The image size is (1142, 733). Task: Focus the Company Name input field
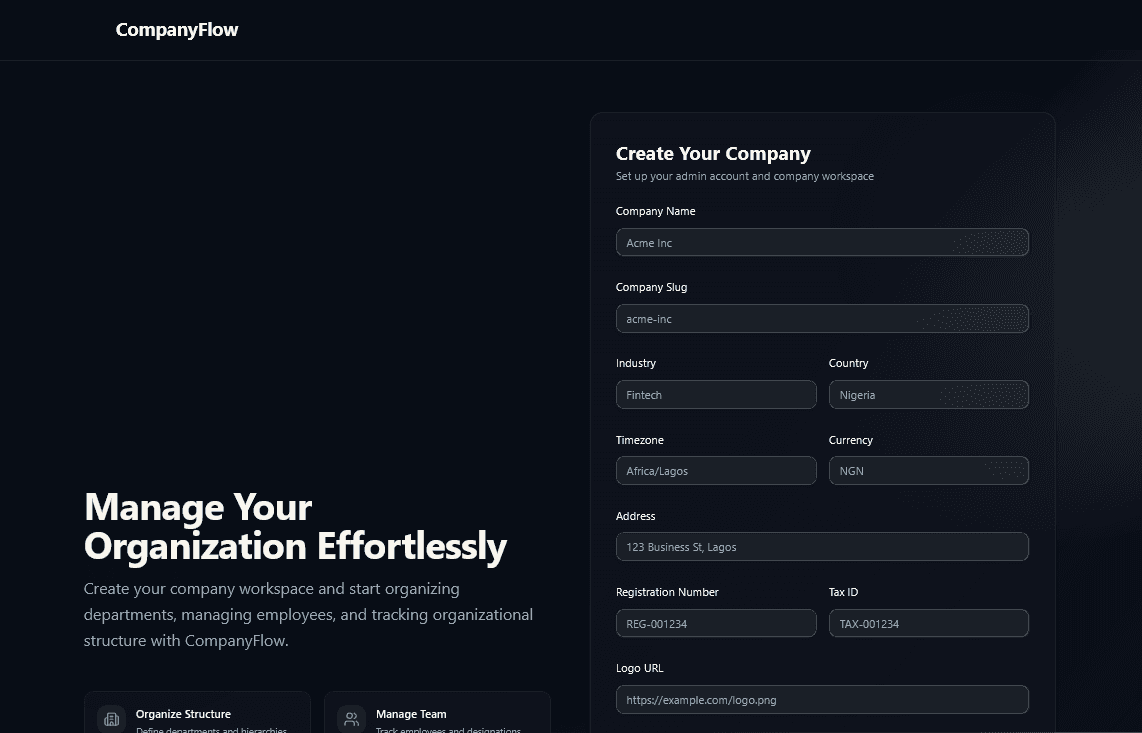pyautogui.click(x=821, y=243)
